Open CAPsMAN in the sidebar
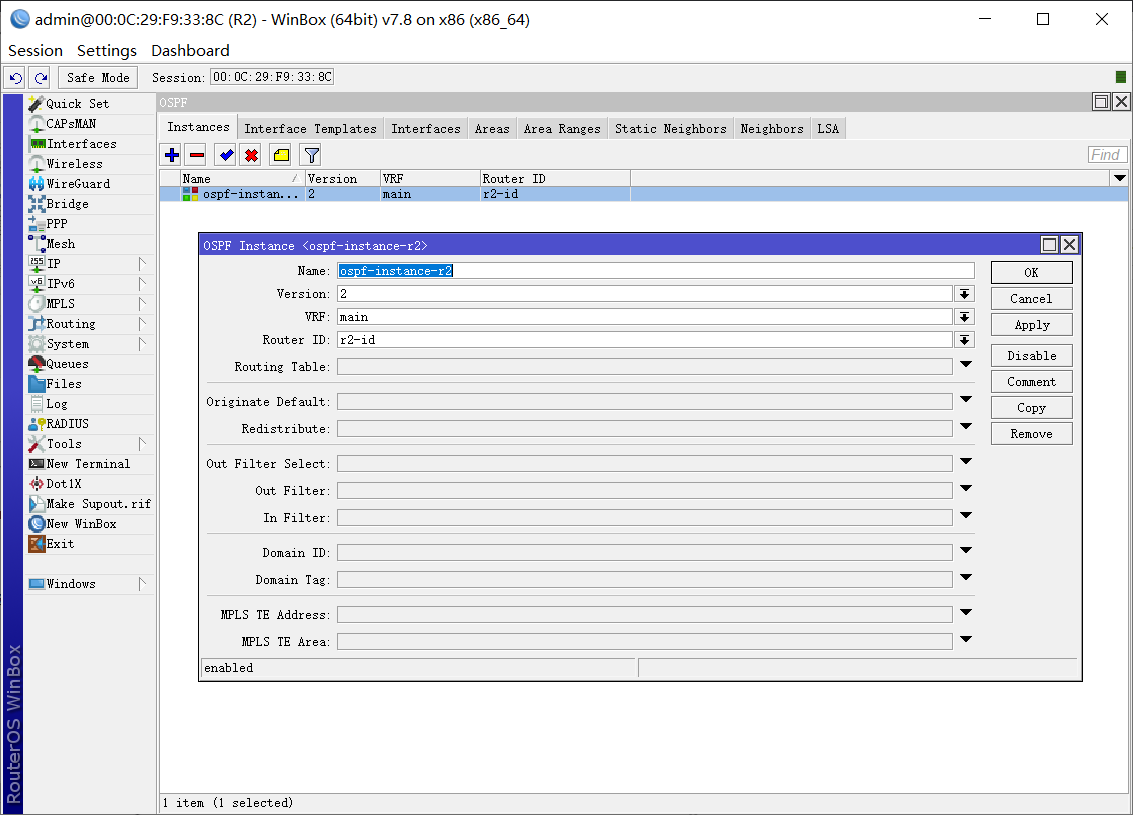This screenshot has width=1133, height=815. pos(90,124)
